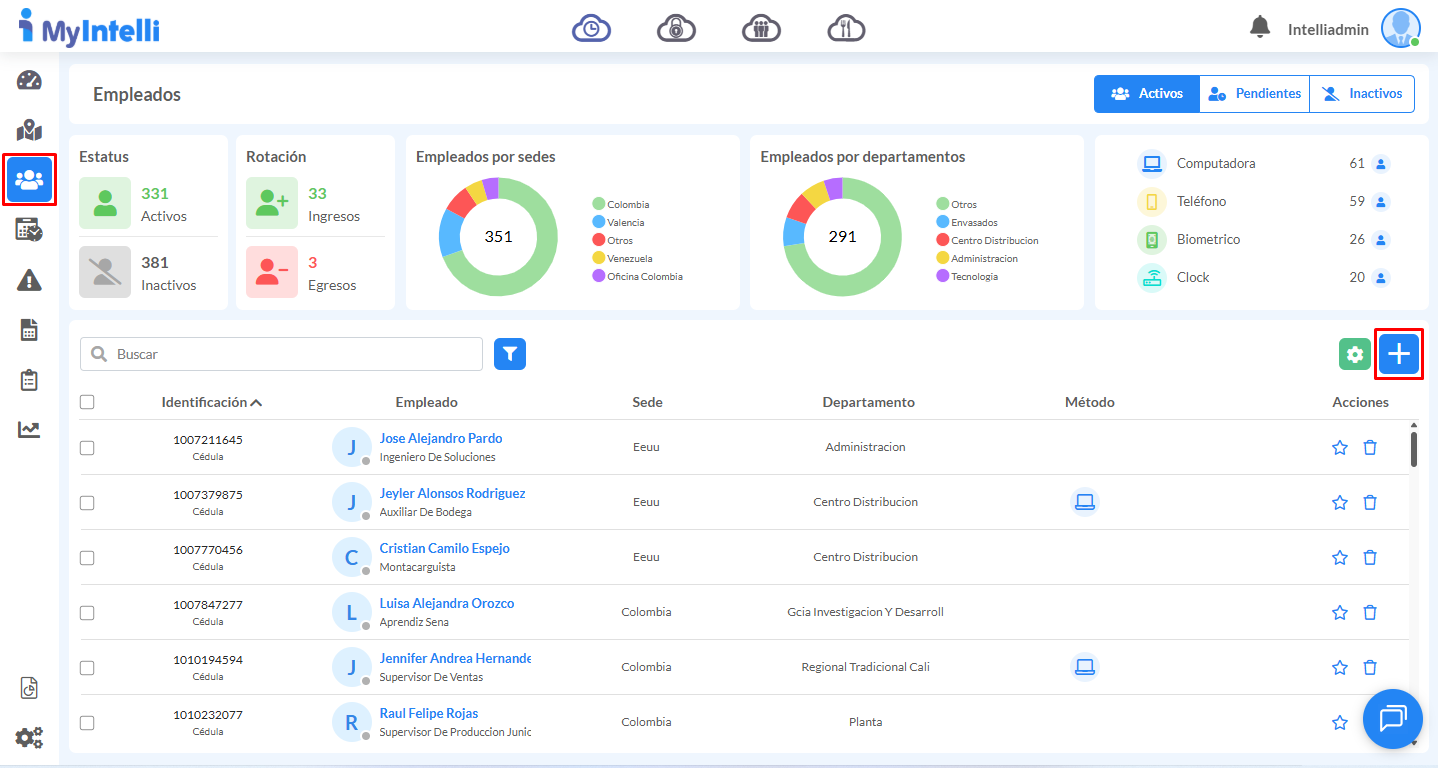Add a new employee with plus button
This screenshot has width=1438, height=768.
click(1398, 354)
